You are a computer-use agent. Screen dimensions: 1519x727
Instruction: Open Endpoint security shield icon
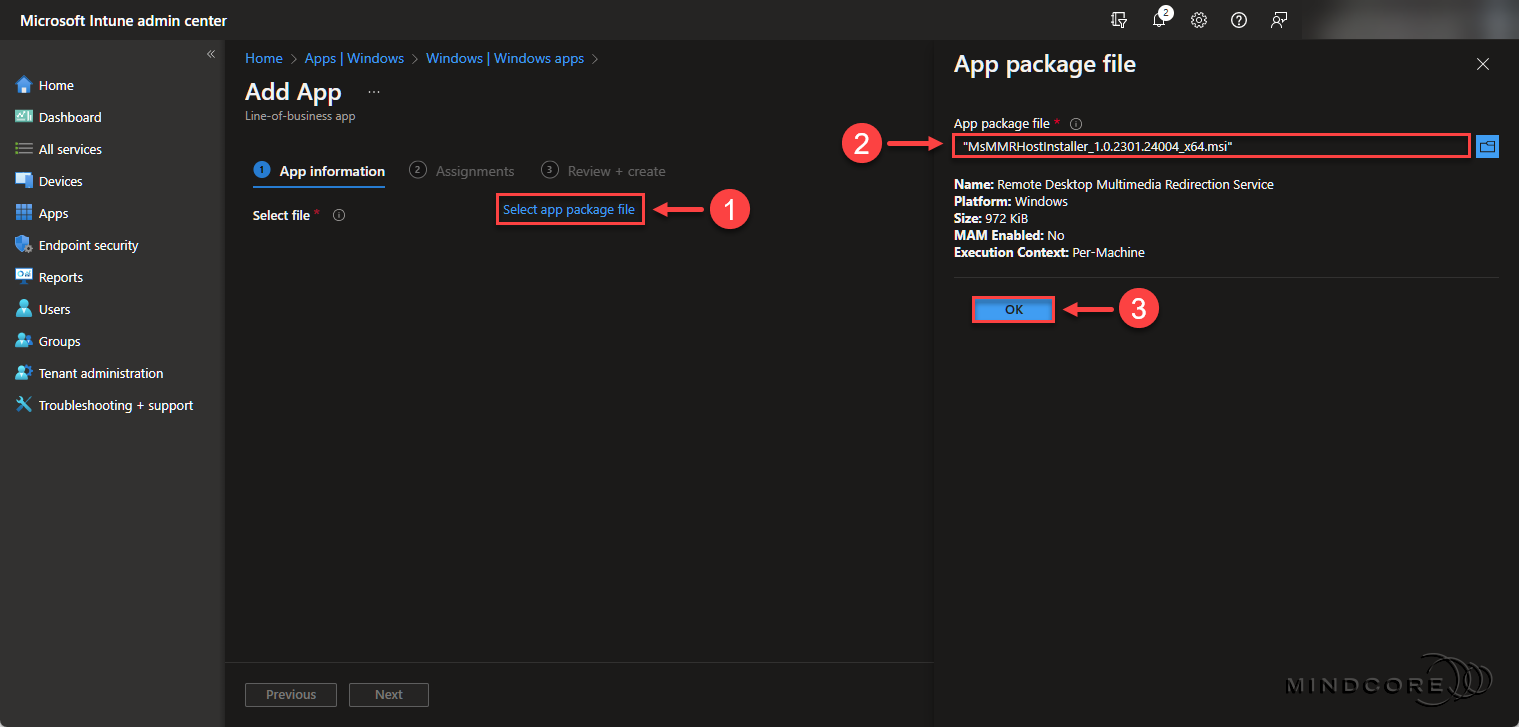[24, 245]
